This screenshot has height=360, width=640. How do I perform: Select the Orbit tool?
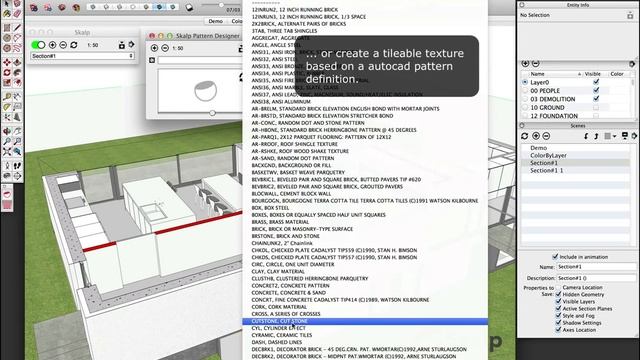point(7,131)
